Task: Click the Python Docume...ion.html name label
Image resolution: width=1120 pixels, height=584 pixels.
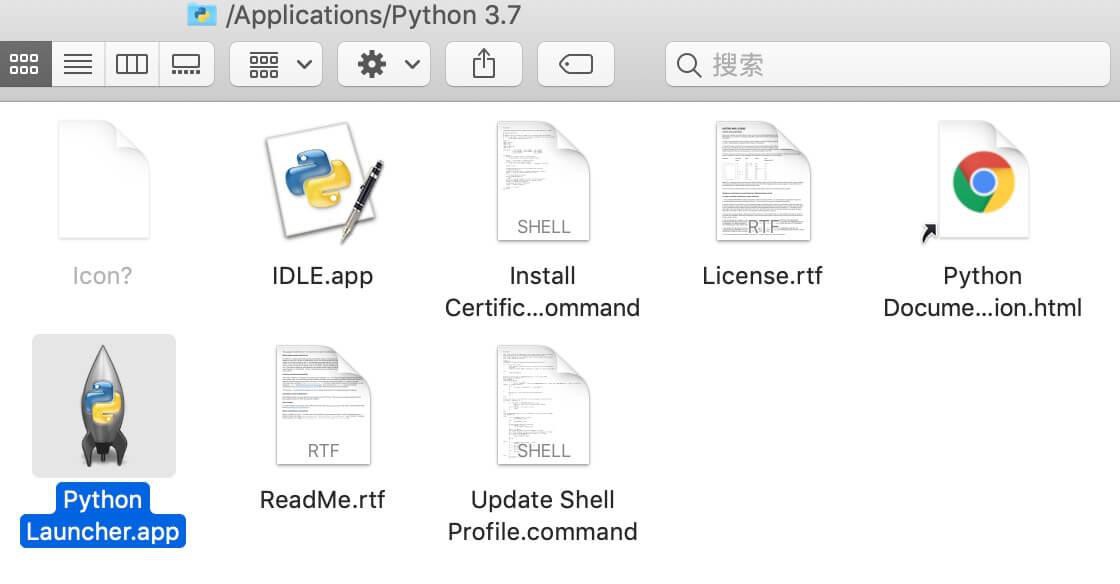Action: pyautogui.click(x=982, y=291)
